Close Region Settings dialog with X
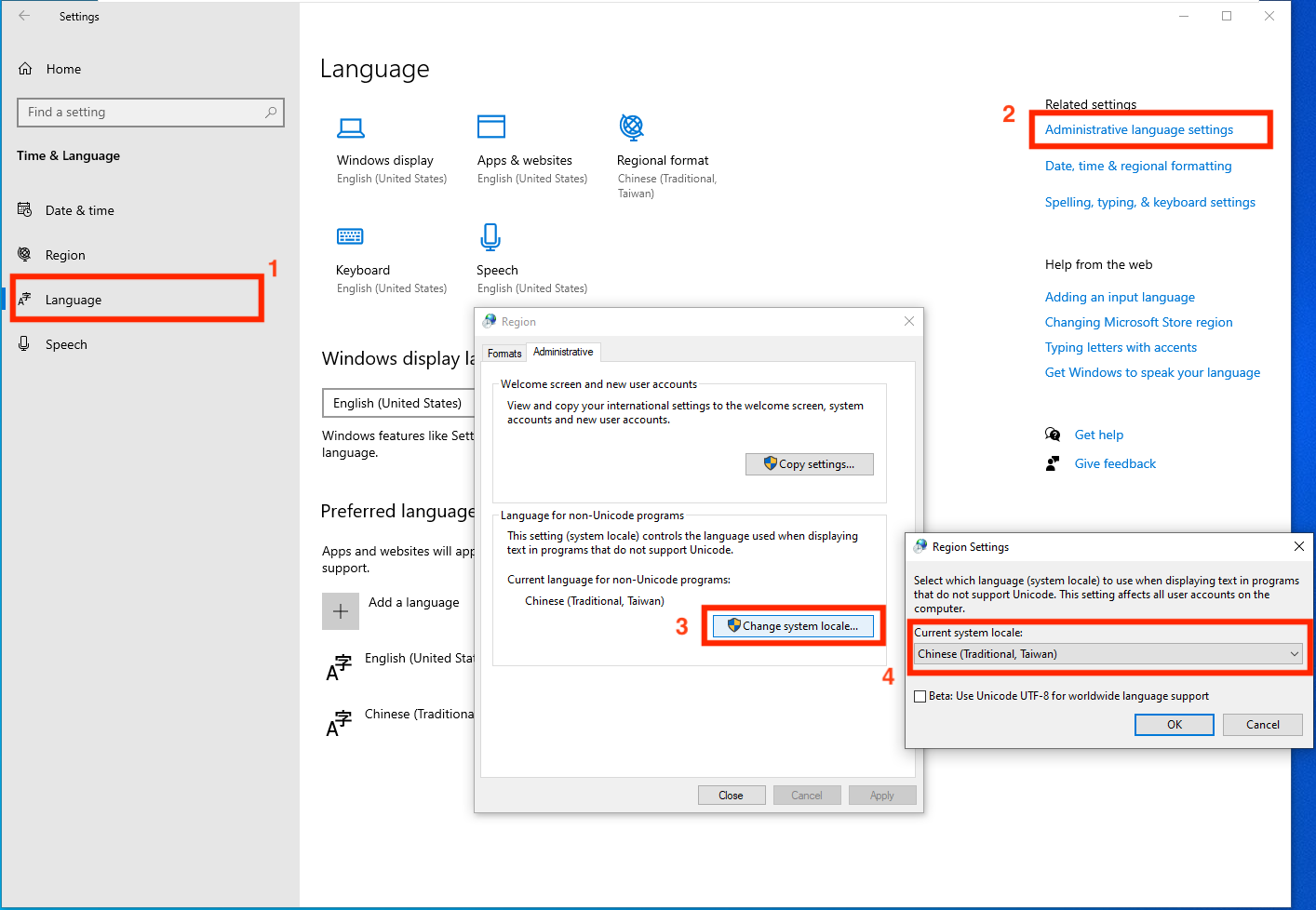 1299,546
